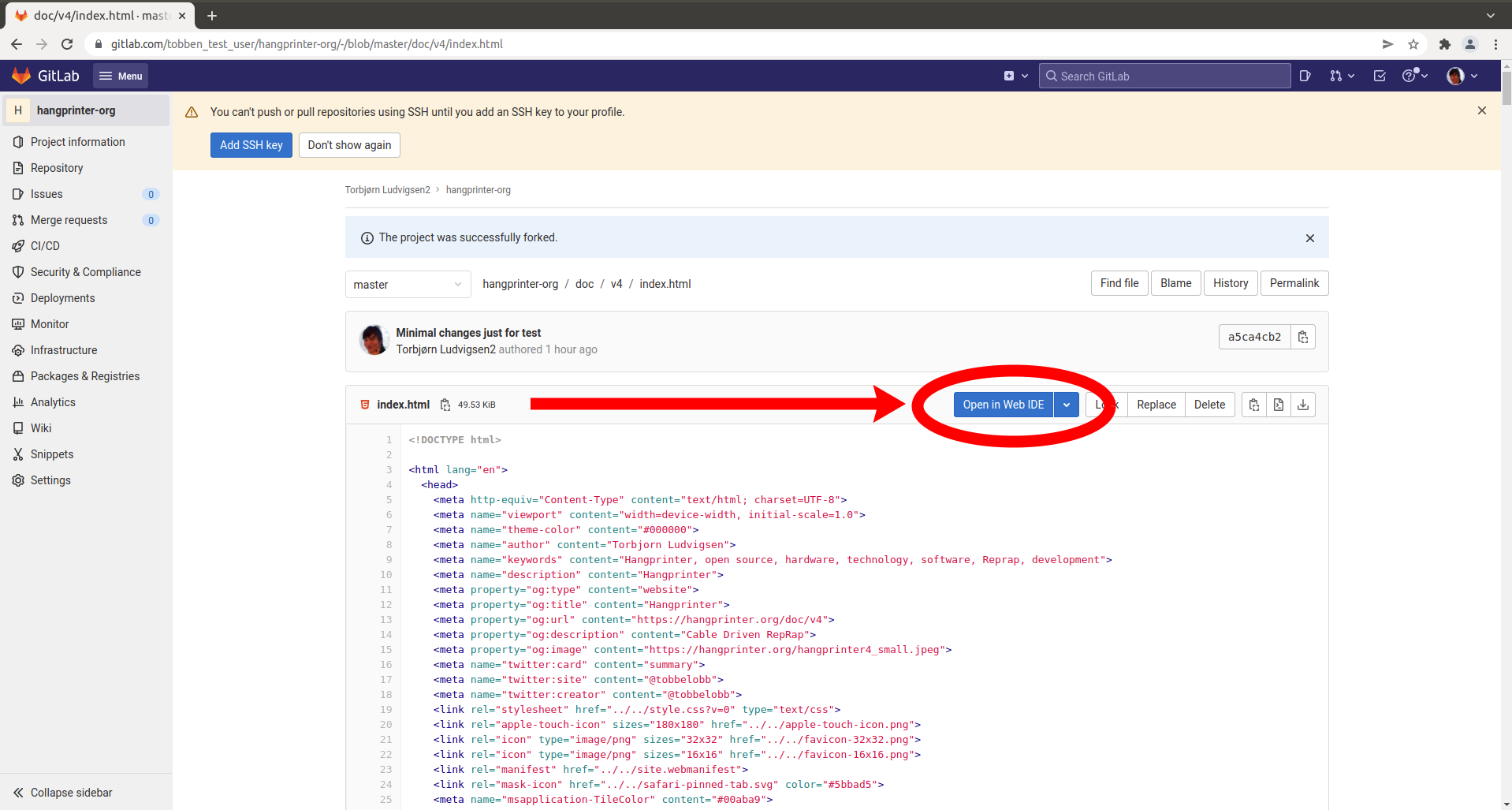Viewport: 1512px width, 810px height.
Task: Open the user avatar dropdown
Action: pos(1462,76)
